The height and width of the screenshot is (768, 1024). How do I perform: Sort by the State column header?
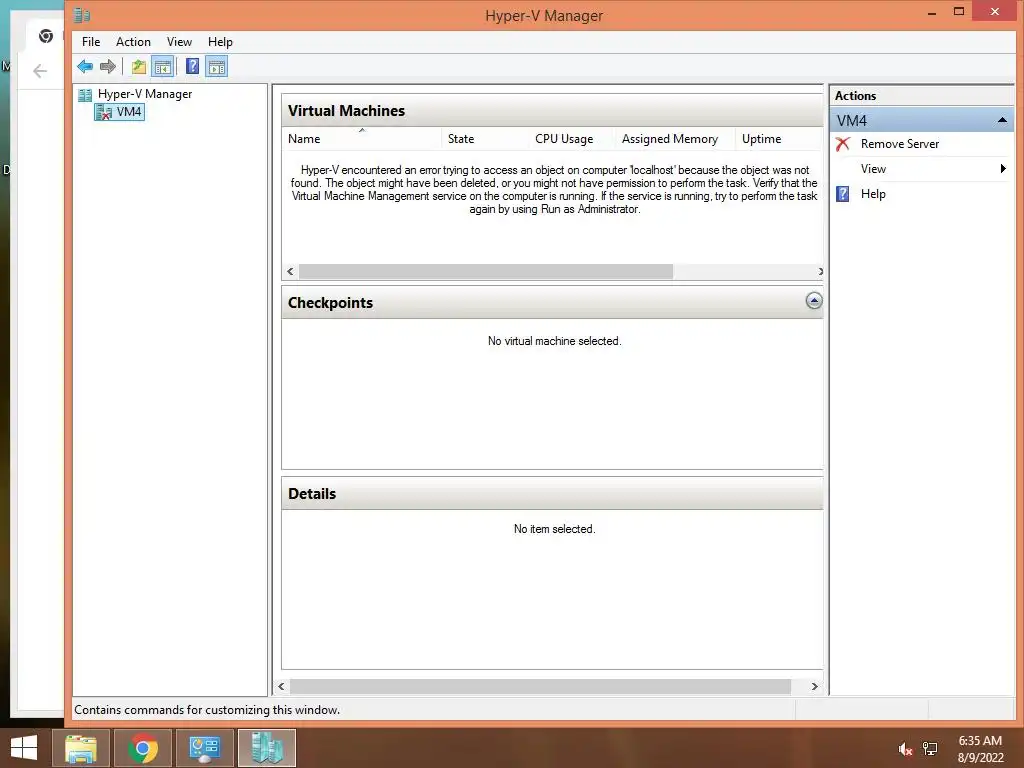486,138
